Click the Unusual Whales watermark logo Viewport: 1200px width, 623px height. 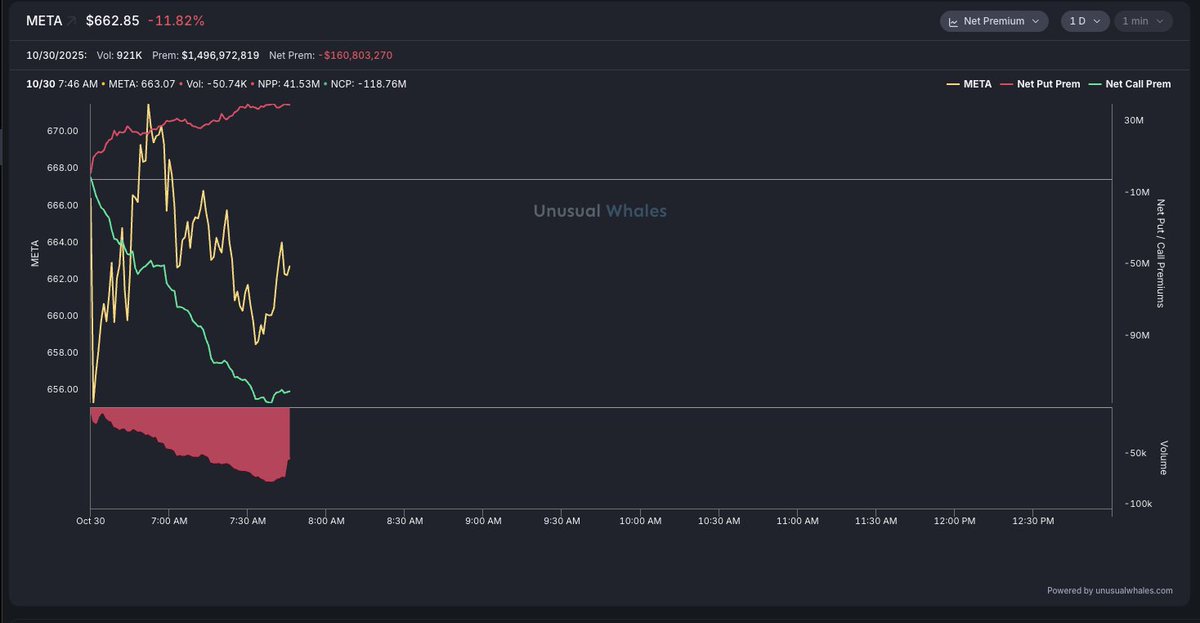pos(600,211)
